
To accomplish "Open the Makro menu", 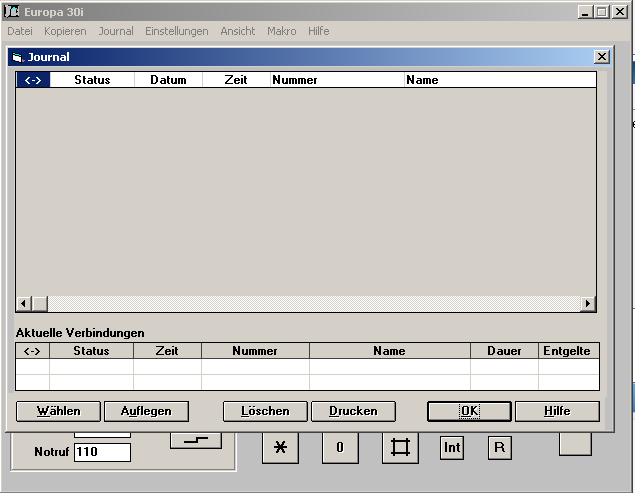I will click(281, 31).
